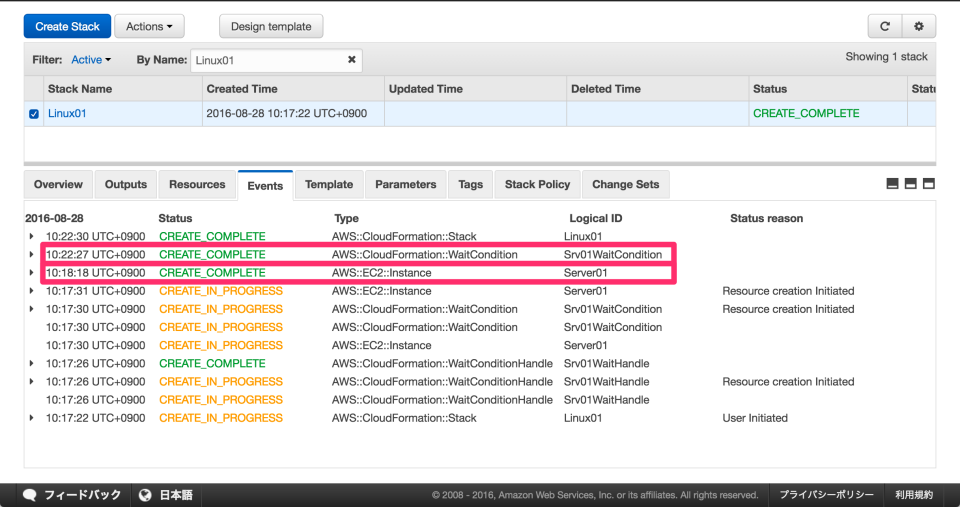Screen dimensions: 960x507
Task: Click the Logical ID column header
Action: [596, 218]
